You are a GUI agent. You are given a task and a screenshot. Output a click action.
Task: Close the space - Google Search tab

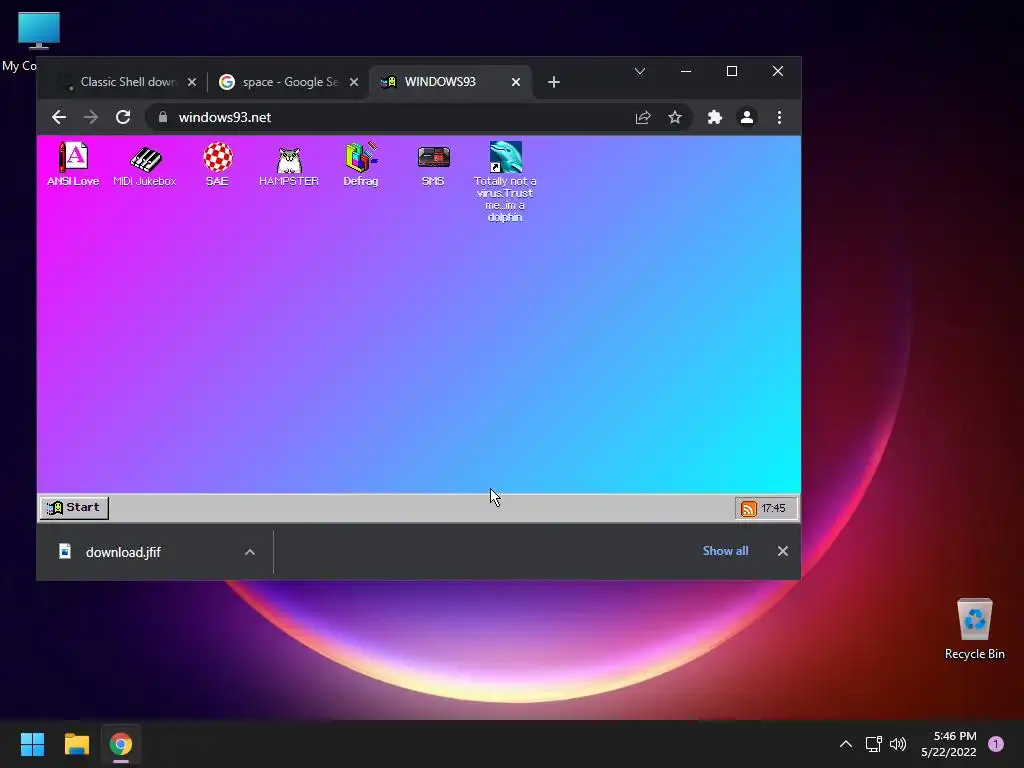coord(353,82)
